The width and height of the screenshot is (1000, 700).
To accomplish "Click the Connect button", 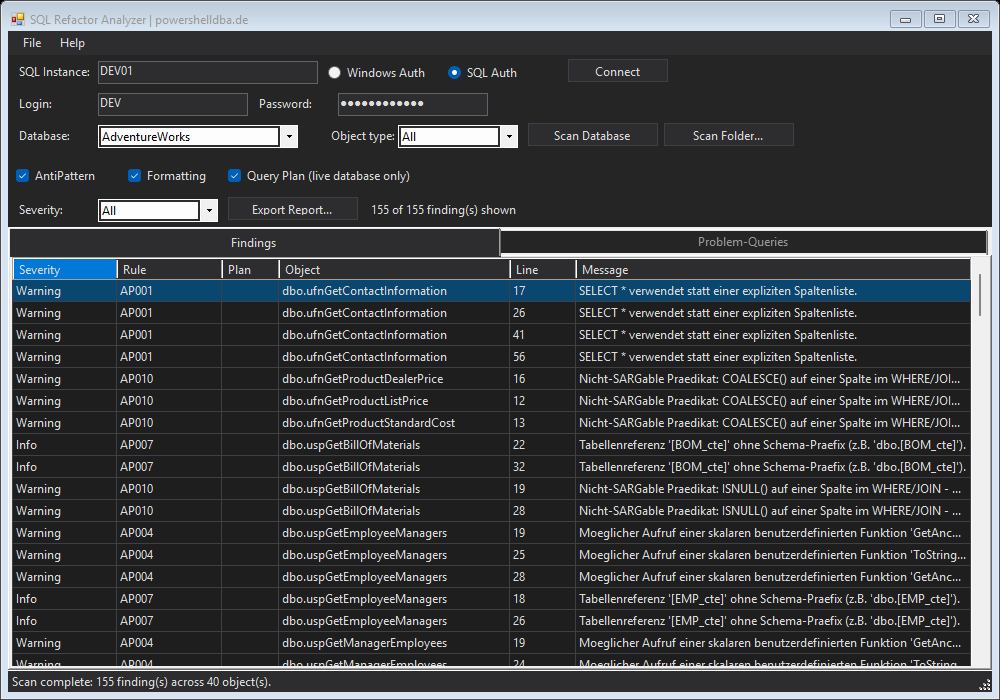I will click(x=617, y=71).
